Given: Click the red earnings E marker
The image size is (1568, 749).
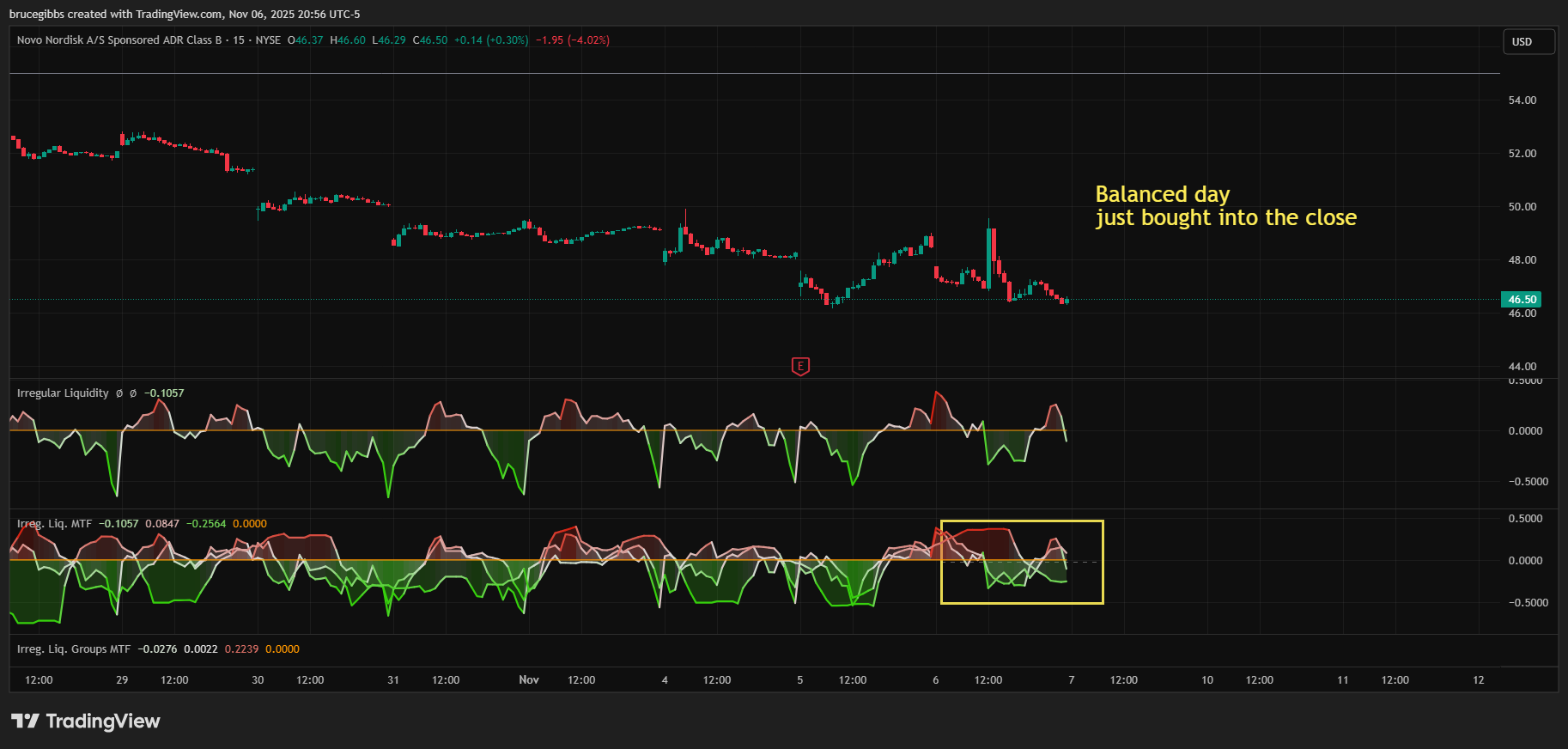Looking at the screenshot, I should tap(800, 367).
